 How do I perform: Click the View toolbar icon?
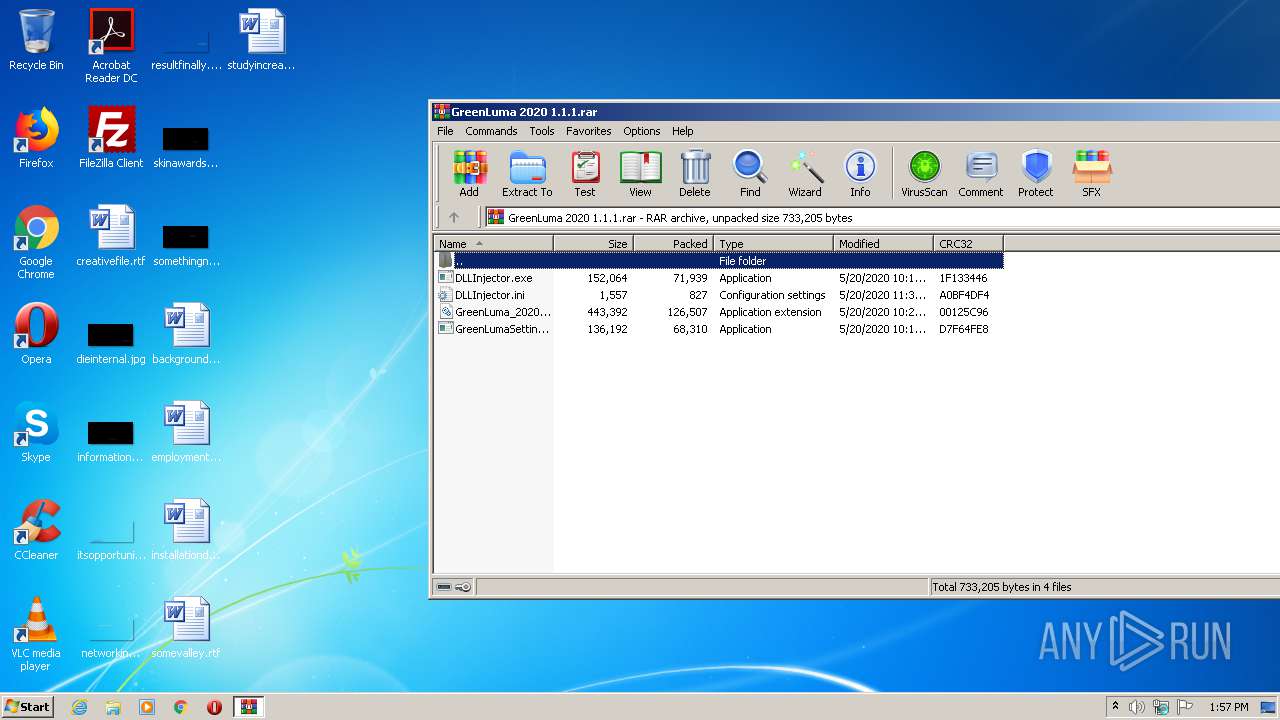click(x=640, y=173)
